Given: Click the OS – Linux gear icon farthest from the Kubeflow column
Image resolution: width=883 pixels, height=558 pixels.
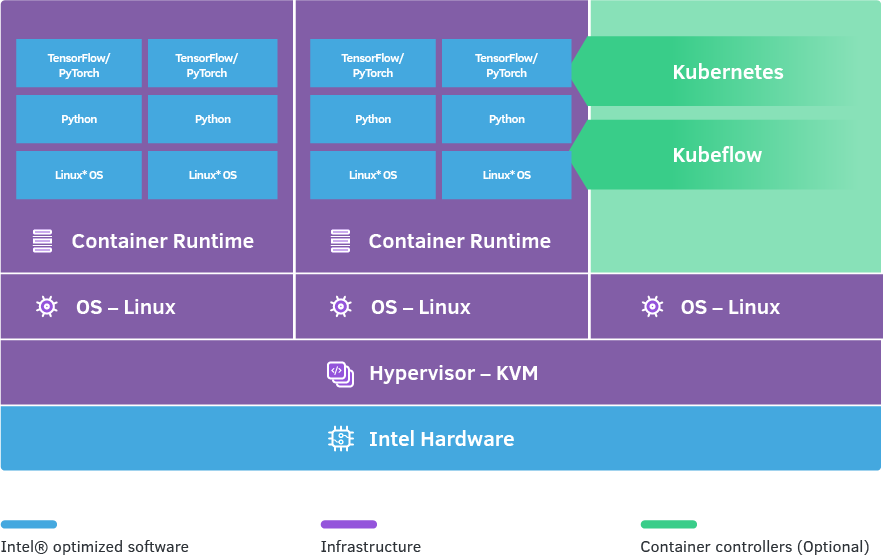Looking at the screenshot, I should (x=47, y=307).
